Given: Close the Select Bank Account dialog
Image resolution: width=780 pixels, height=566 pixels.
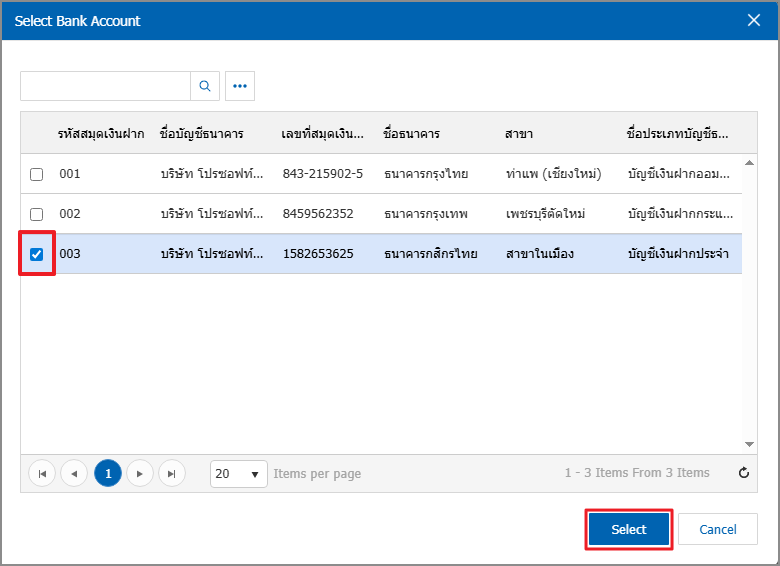Looking at the screenshot, I should click(753, 20).
